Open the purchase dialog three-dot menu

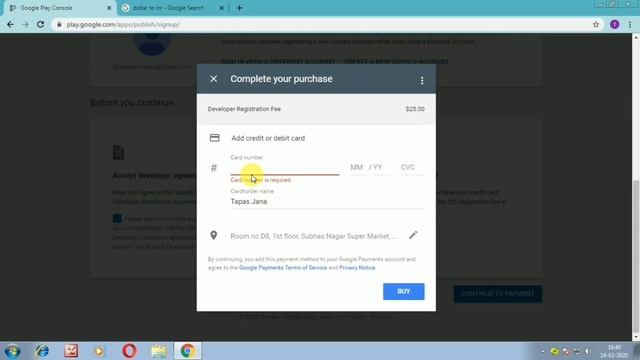[x=422, y=80]
